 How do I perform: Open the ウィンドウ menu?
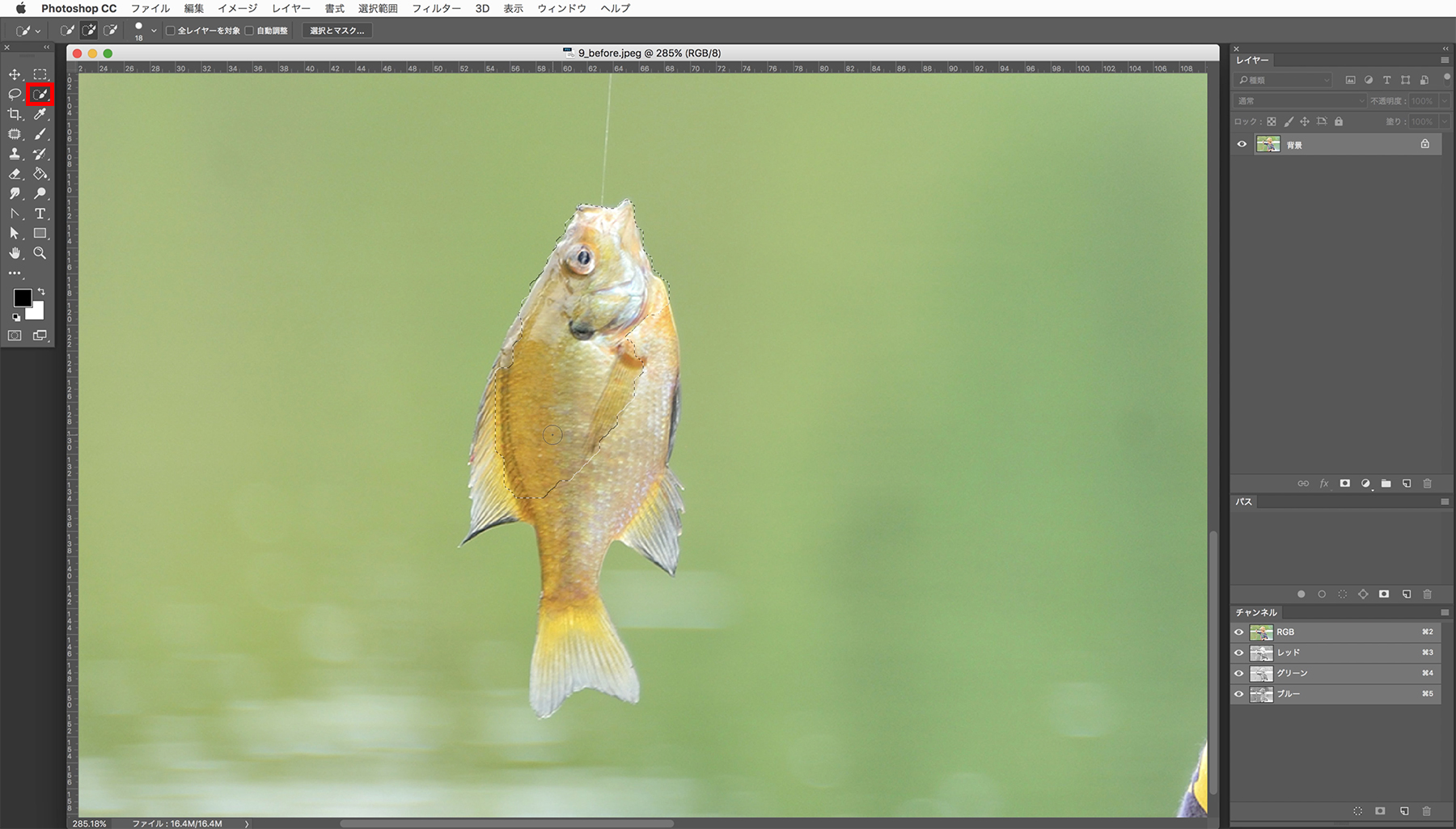coord(561,8)
